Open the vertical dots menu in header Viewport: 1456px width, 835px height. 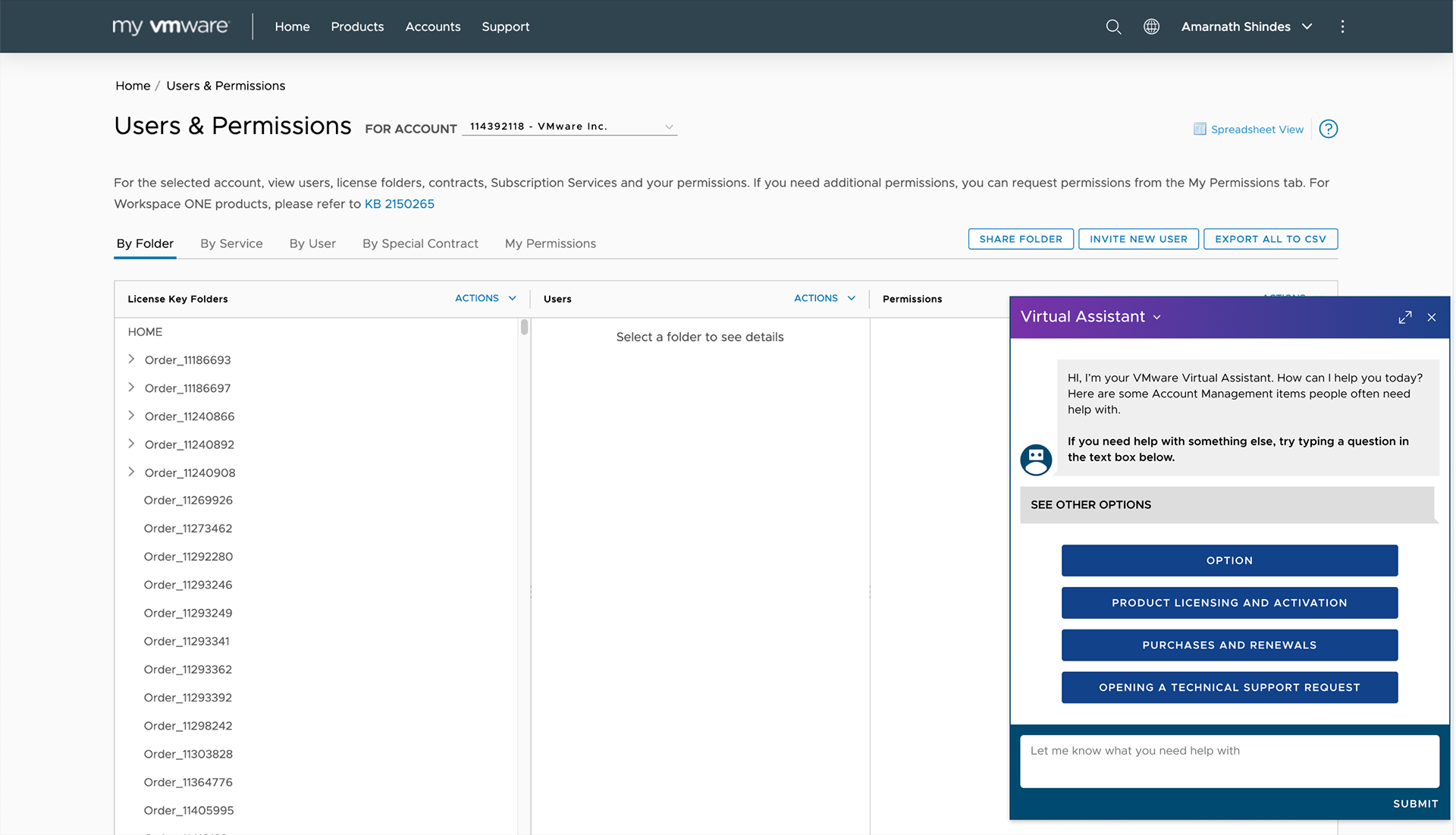(x=1342, y=27)
